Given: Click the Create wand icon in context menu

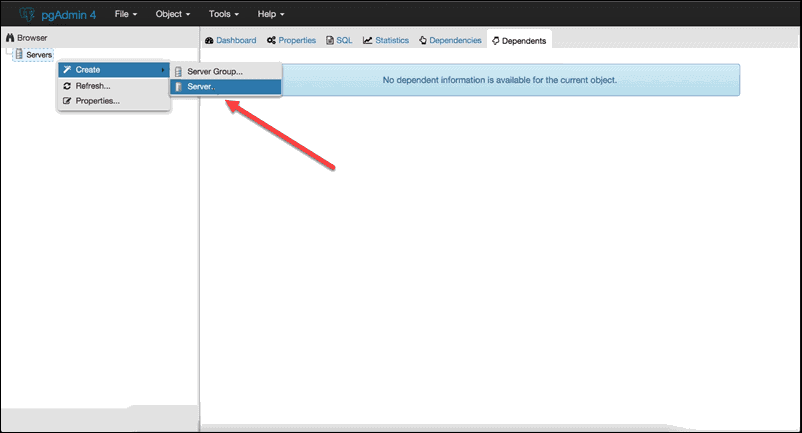Looking at the screenshot, I should (x=67, y=70).
